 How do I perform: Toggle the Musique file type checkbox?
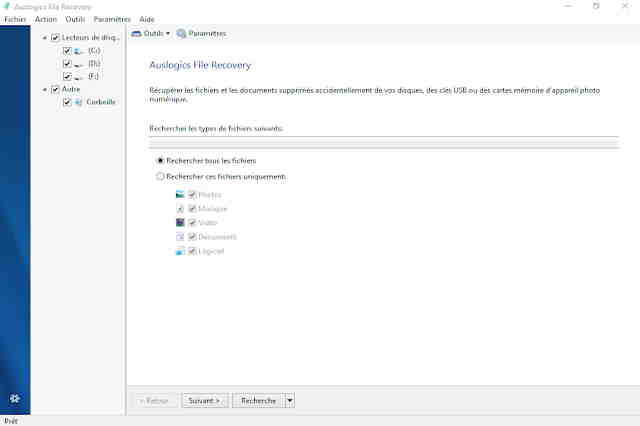pyautogui.click(x=192, y=209)
